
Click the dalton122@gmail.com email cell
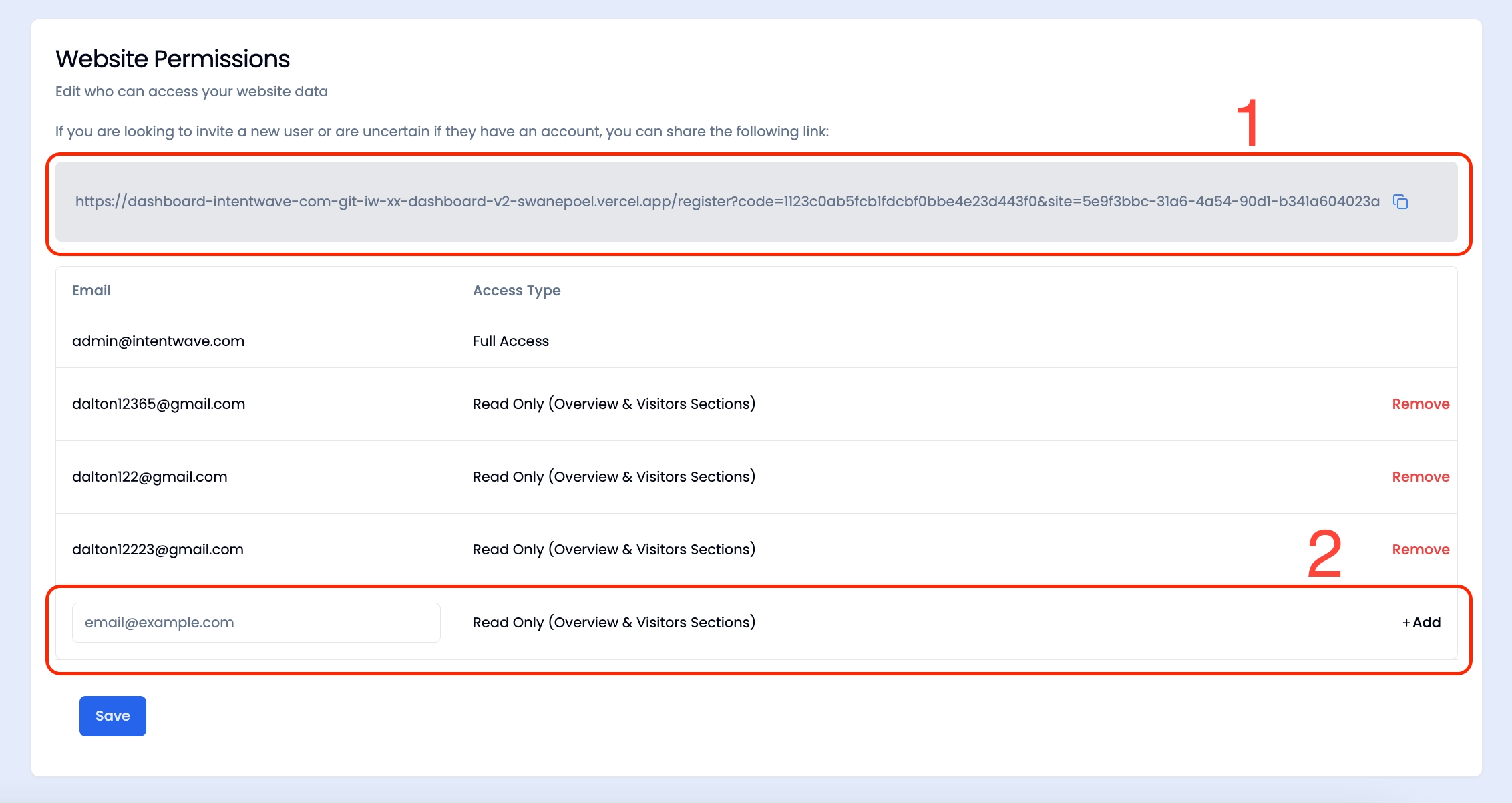coord(150,477)
